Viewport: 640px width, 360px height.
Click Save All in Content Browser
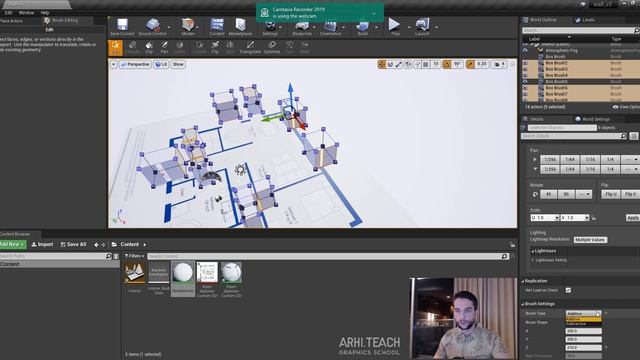(x=73, y=244)
